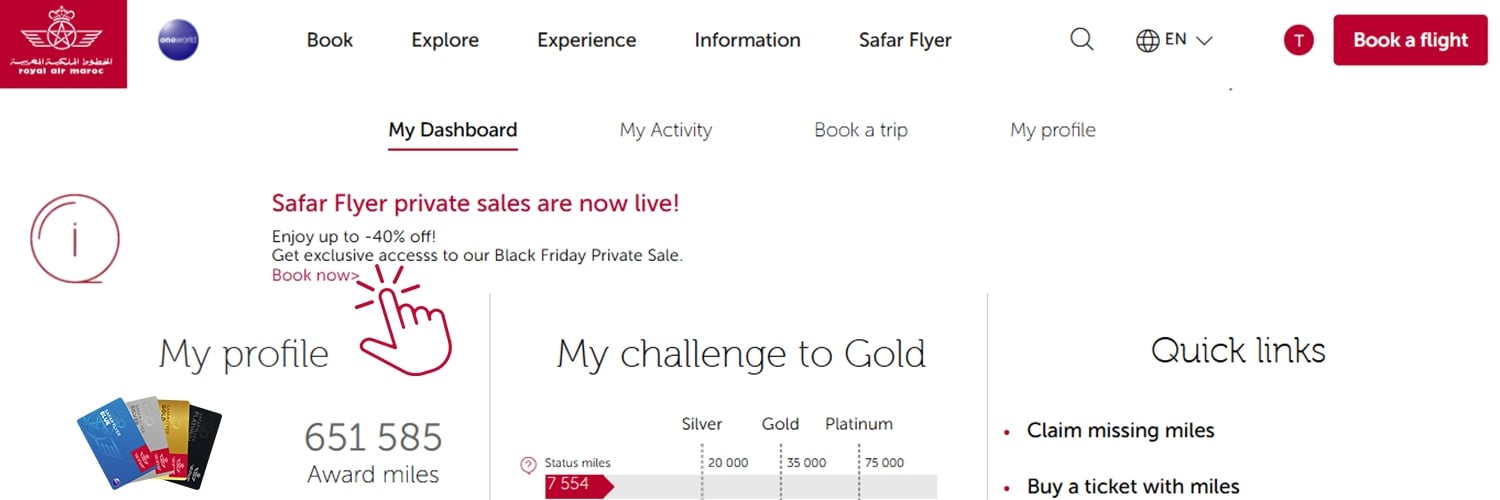Switch to the My Activity tab
This screenshot has height=500, width=1500.
tap(665, 130)
